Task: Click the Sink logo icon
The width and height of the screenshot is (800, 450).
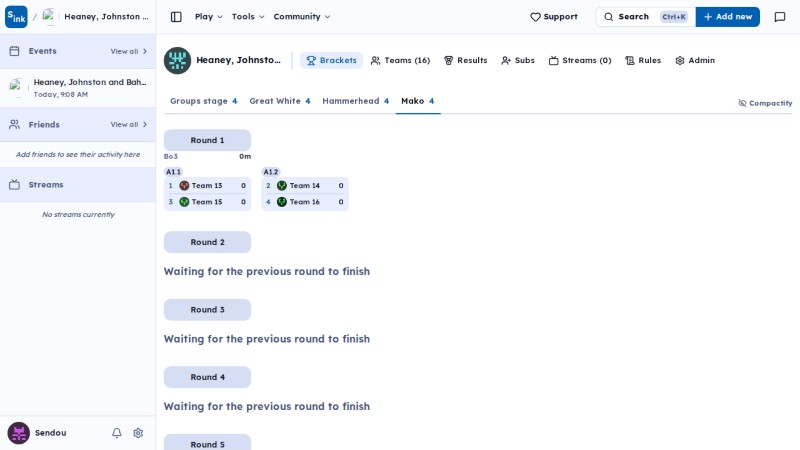Action: click(16, 17)
